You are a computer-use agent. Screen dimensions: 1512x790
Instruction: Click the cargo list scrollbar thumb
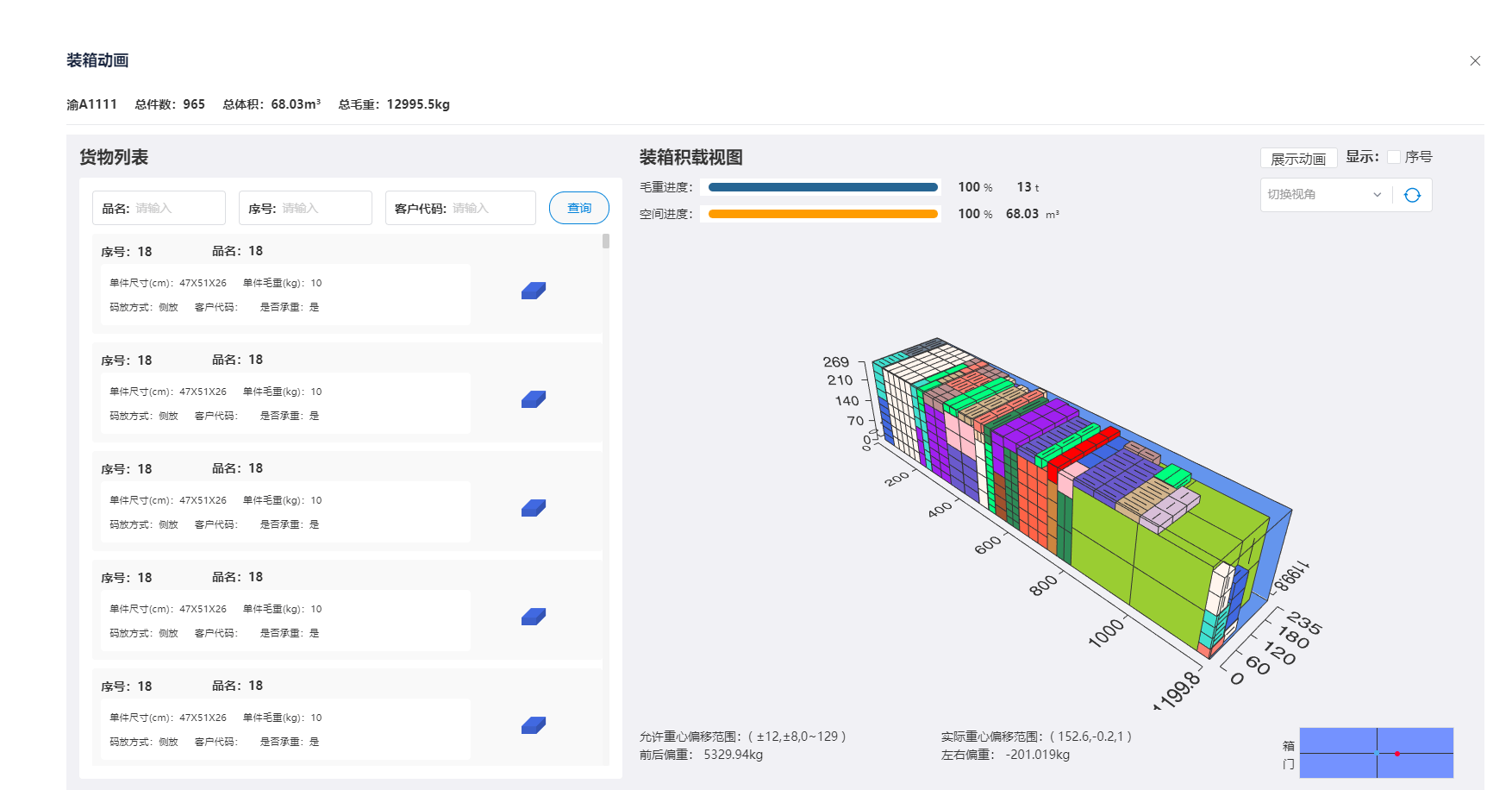point(606,241)
